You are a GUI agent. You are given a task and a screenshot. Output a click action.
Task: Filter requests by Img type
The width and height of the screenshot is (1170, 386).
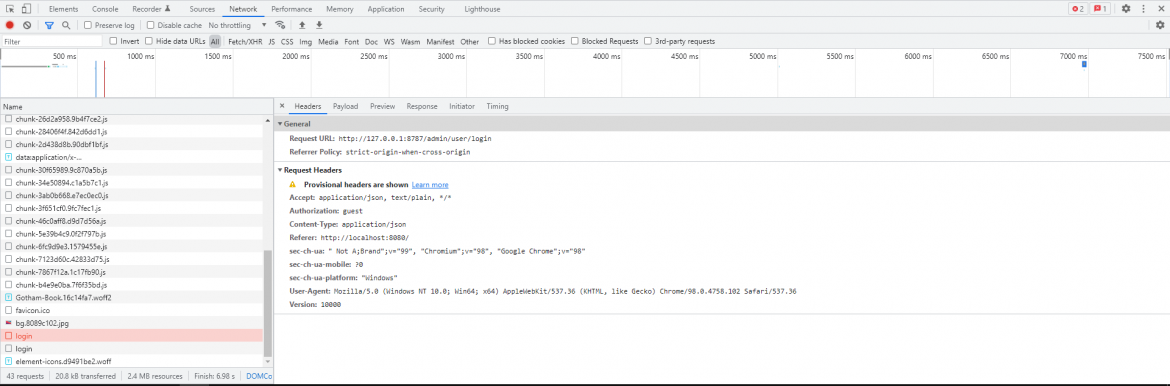pos(306,42)
